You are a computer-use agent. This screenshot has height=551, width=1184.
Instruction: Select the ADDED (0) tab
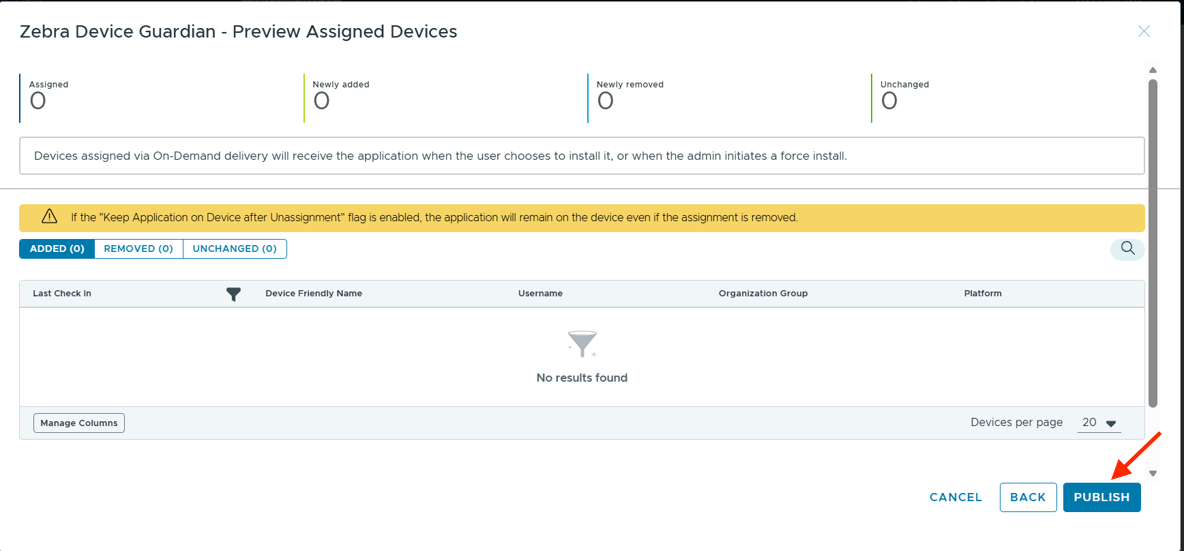pyautogui.click(x=57, y=249)
